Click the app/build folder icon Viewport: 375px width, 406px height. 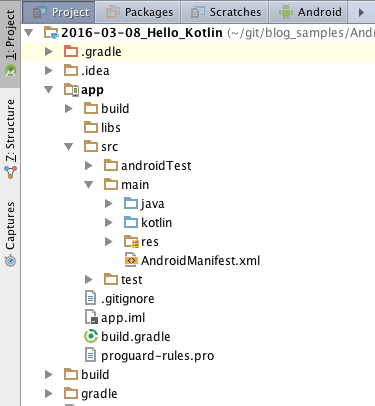click(91, 109)
